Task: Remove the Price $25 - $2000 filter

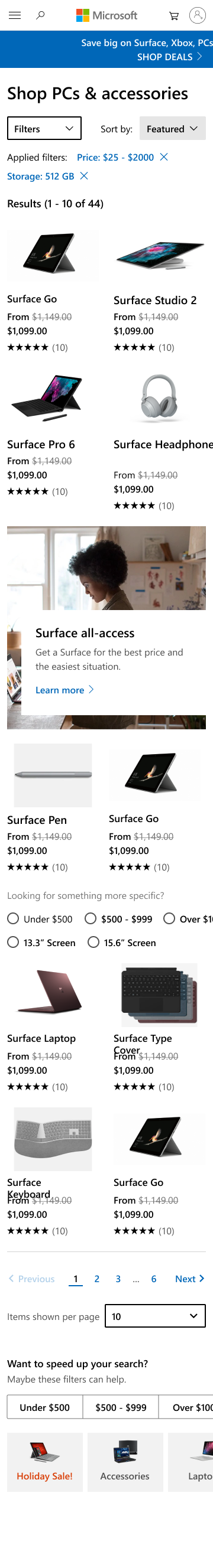Action: (163, 157)
